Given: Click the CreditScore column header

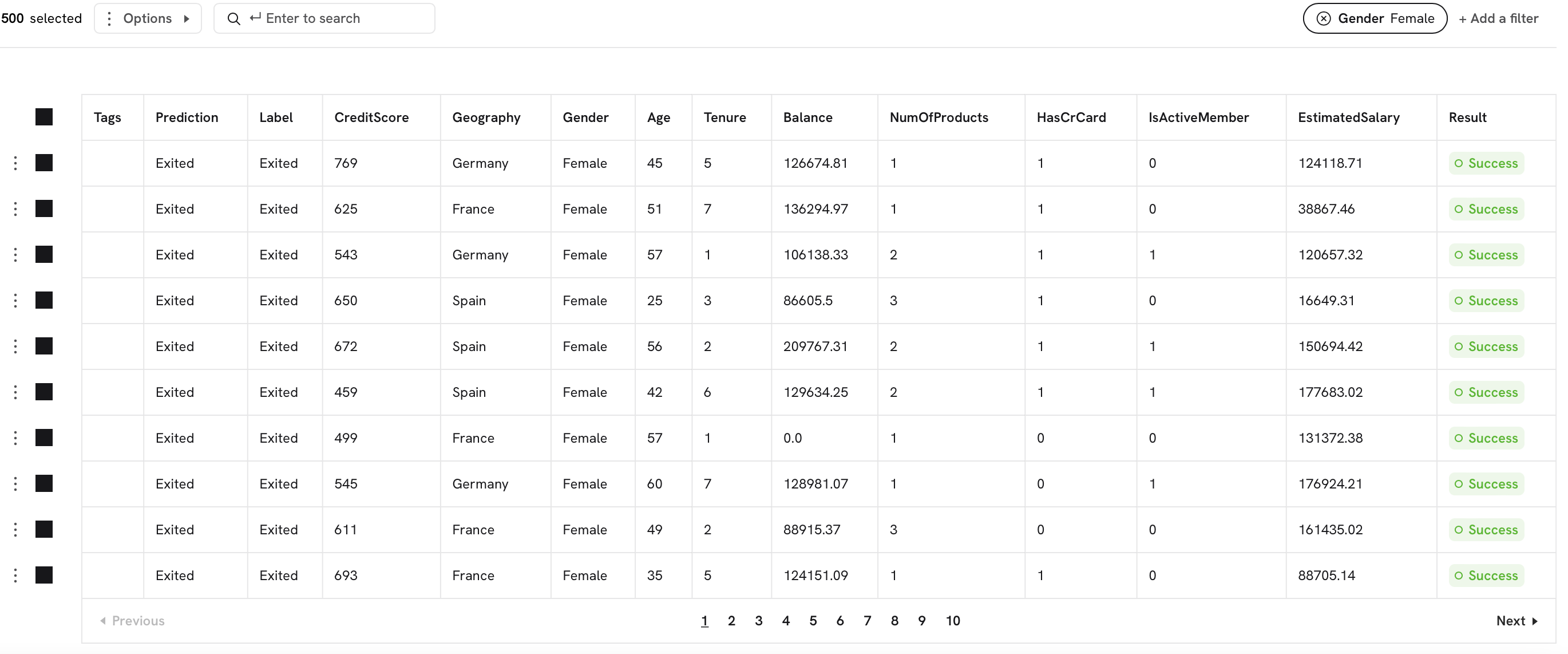Looking at the screenshot, I should (371, 117).
